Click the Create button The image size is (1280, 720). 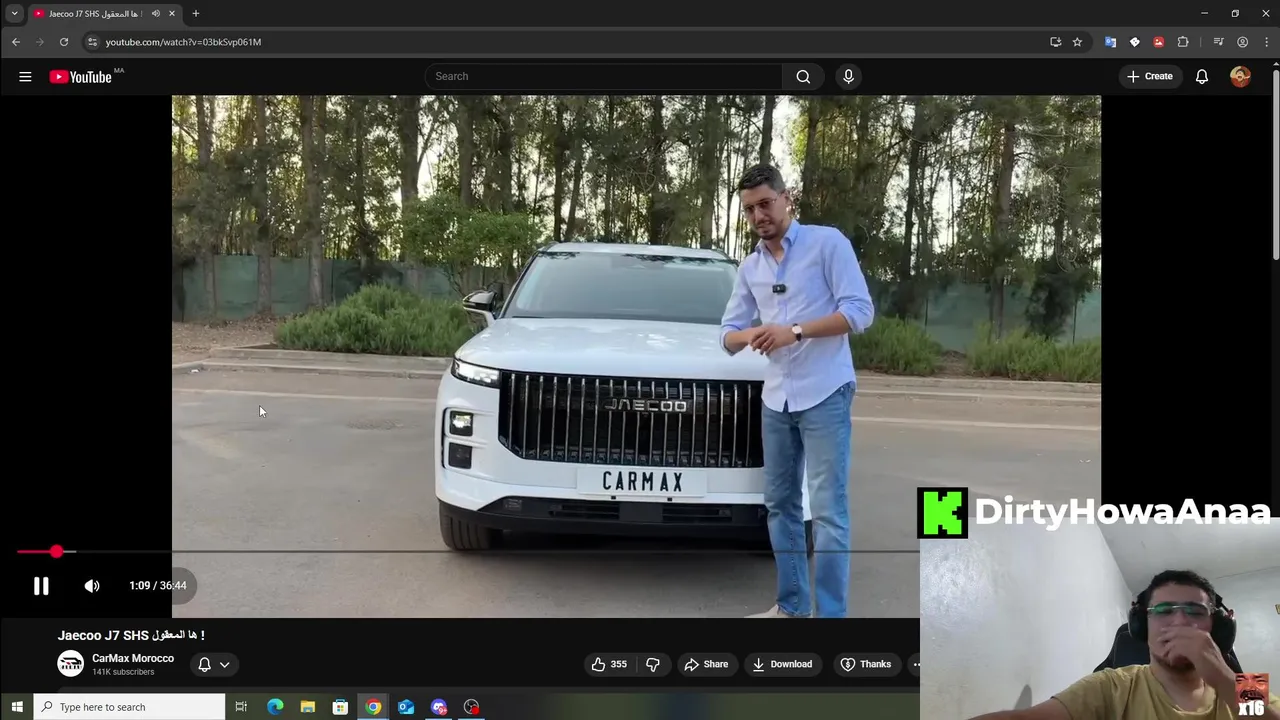pyautogui.click(x=1150, y=76)
